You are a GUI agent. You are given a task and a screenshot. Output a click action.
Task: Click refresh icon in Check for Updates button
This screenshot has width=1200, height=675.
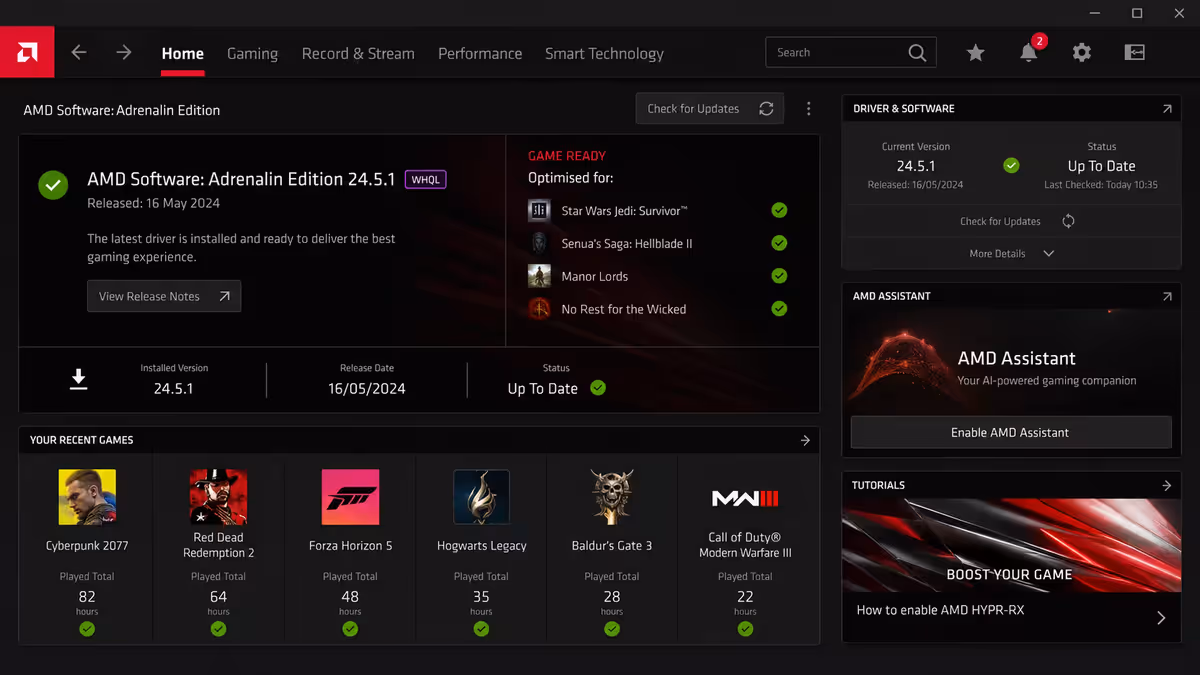766,109
